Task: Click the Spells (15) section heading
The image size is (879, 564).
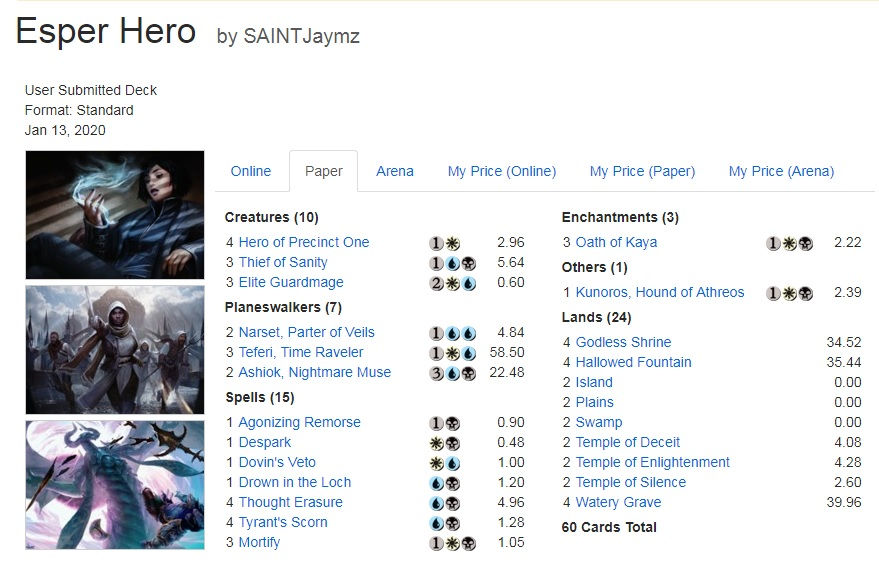Action: pos(260,397)
